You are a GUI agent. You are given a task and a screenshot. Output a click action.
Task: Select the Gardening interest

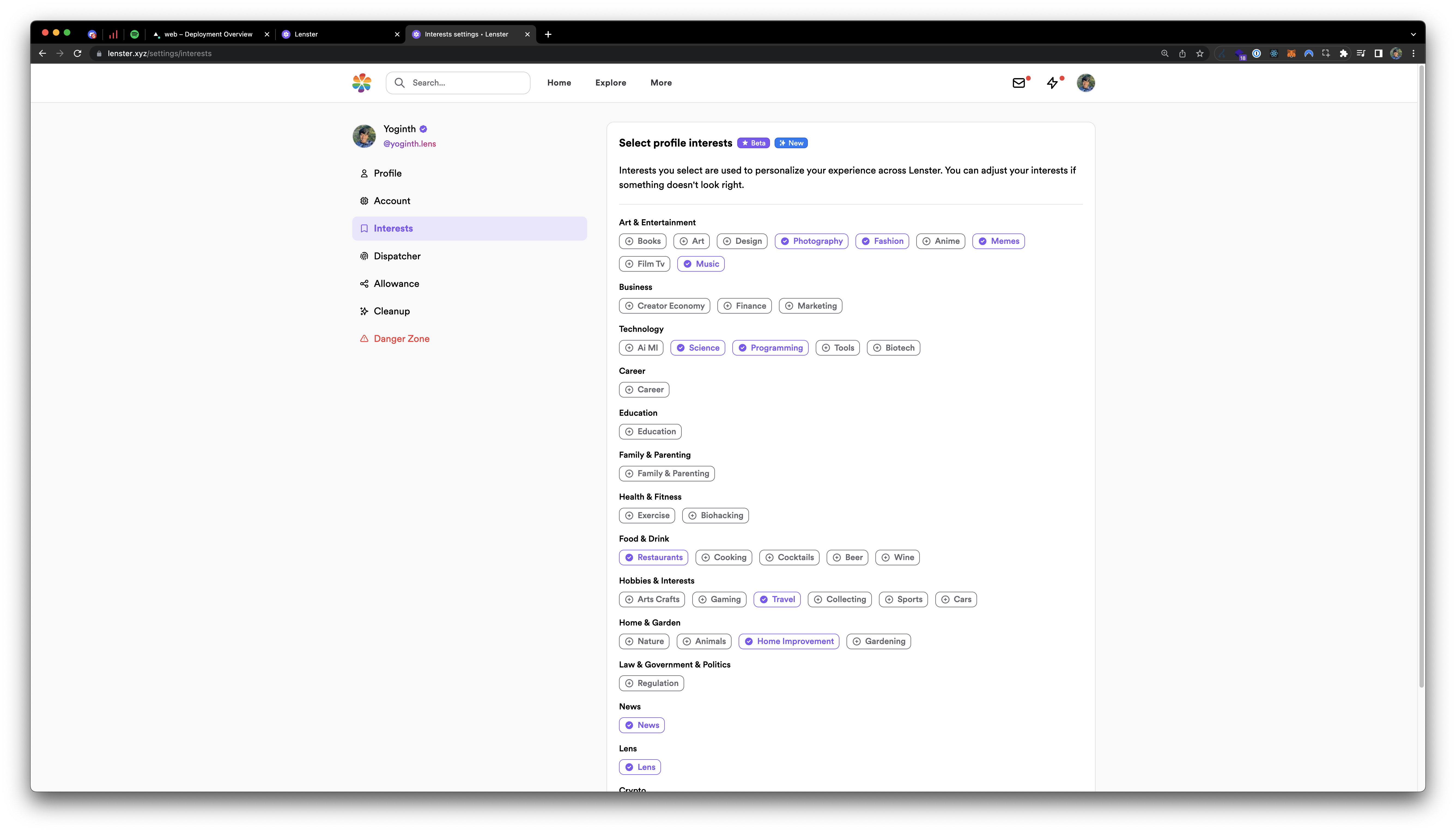point(878,641)
